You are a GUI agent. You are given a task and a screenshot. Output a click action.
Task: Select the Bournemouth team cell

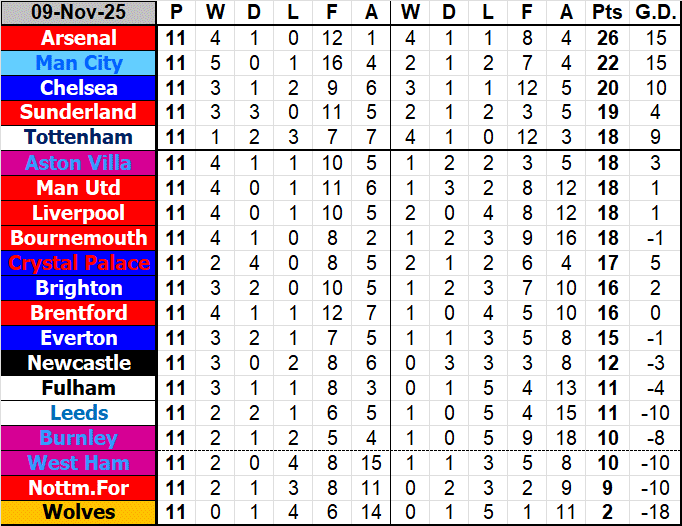pyautogui.click(x=79, y=238)
